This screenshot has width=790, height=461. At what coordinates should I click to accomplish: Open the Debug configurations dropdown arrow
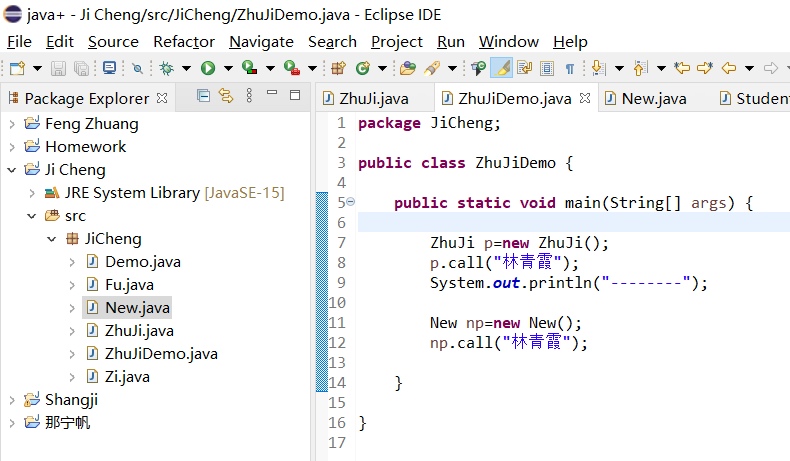(186, 68)
